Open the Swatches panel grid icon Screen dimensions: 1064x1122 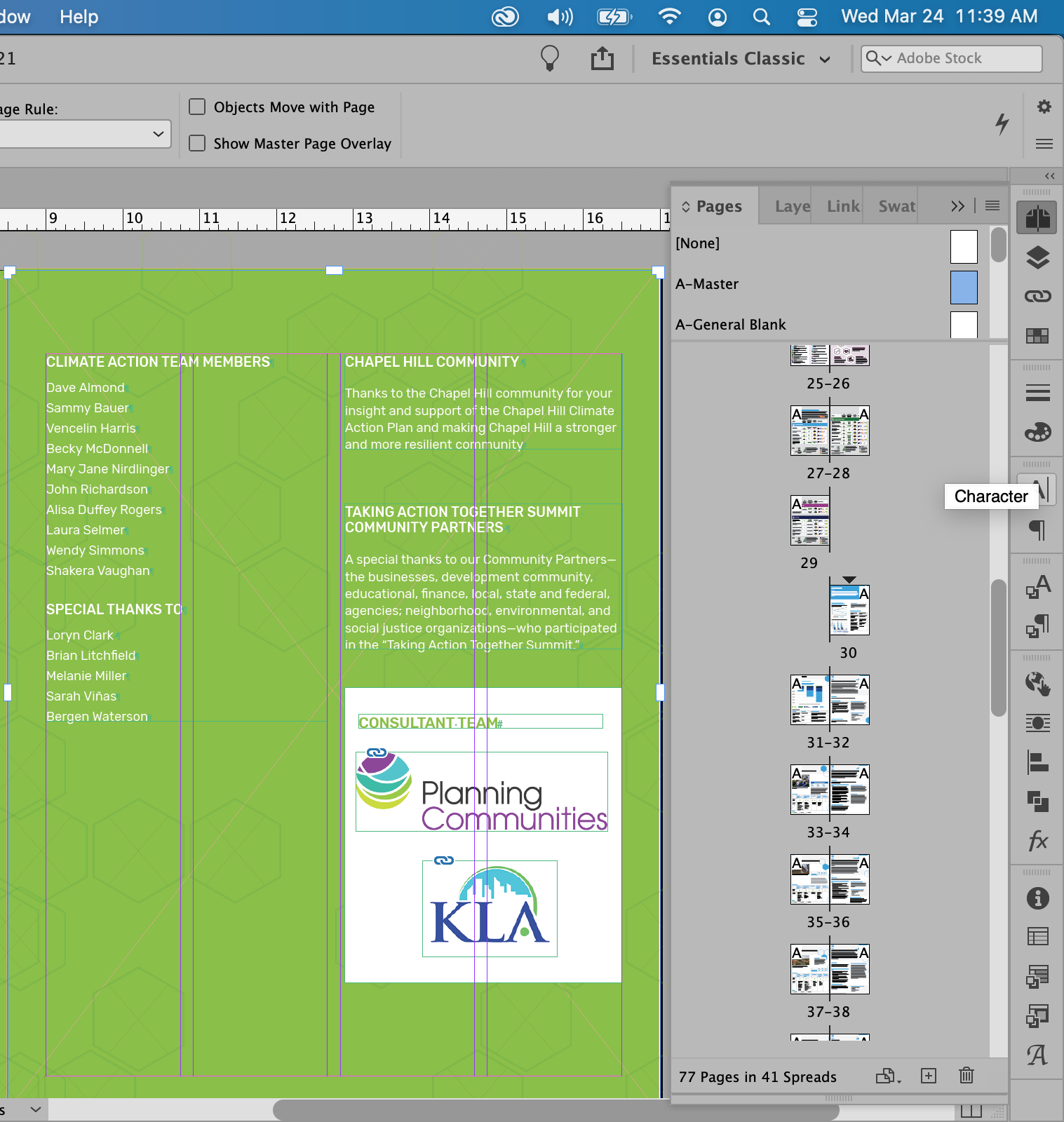pyautogui.click(x=1037, y=336)
